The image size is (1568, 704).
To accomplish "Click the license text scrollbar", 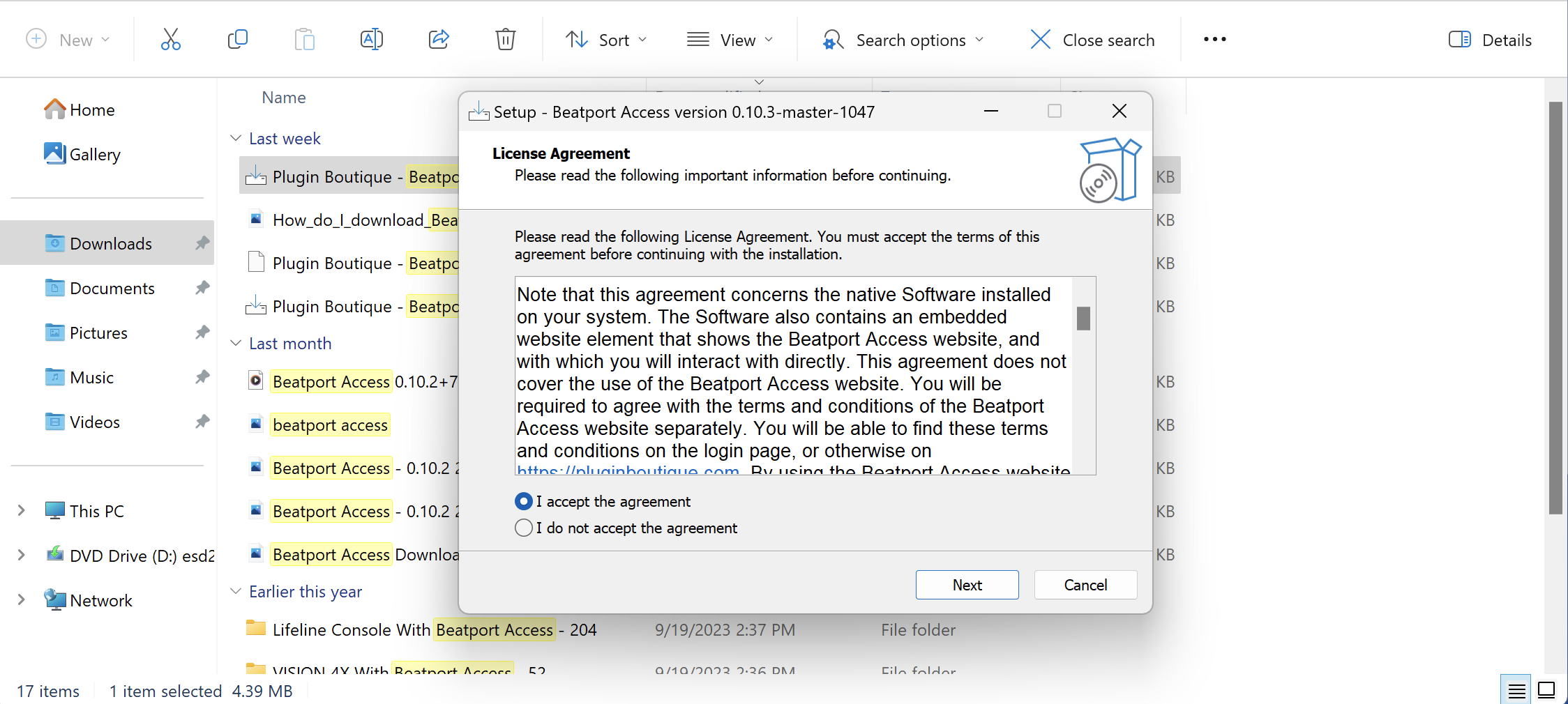I will click(1083, 318).
